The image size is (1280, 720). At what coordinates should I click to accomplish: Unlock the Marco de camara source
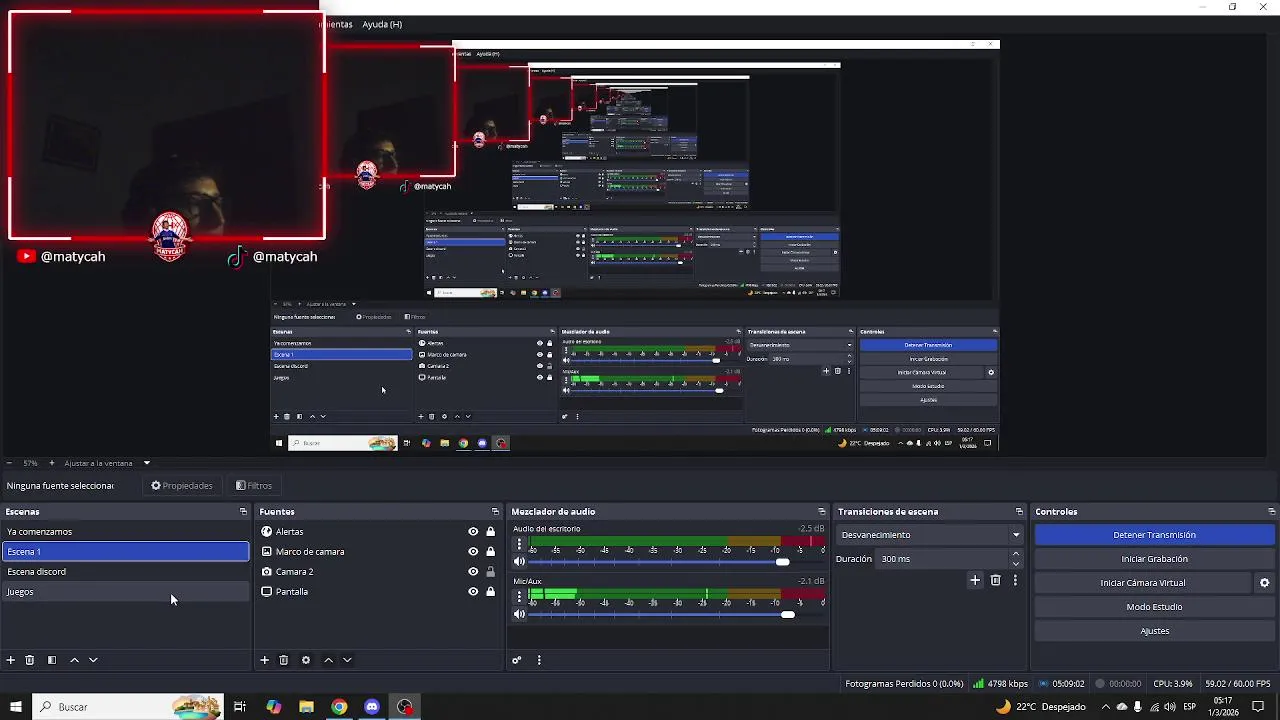[x=490, y=552]
